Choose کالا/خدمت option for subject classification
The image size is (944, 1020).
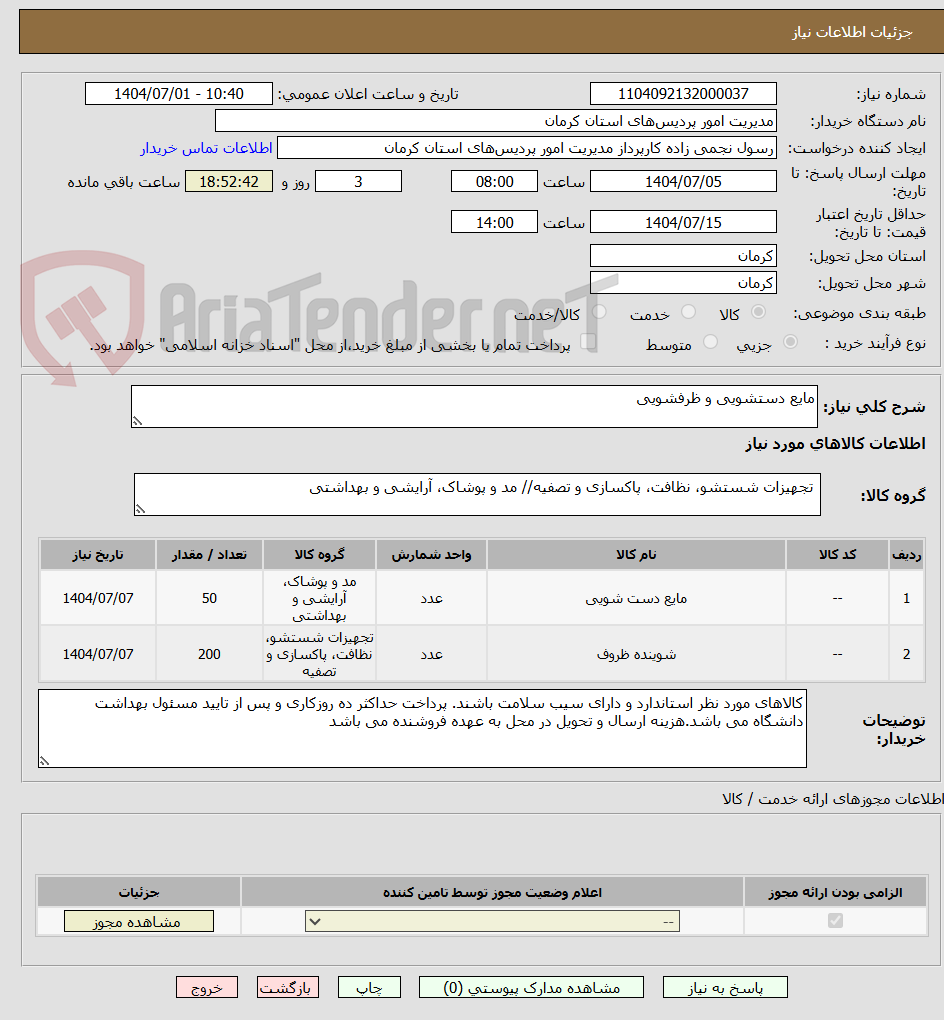[x=597, y=311]
